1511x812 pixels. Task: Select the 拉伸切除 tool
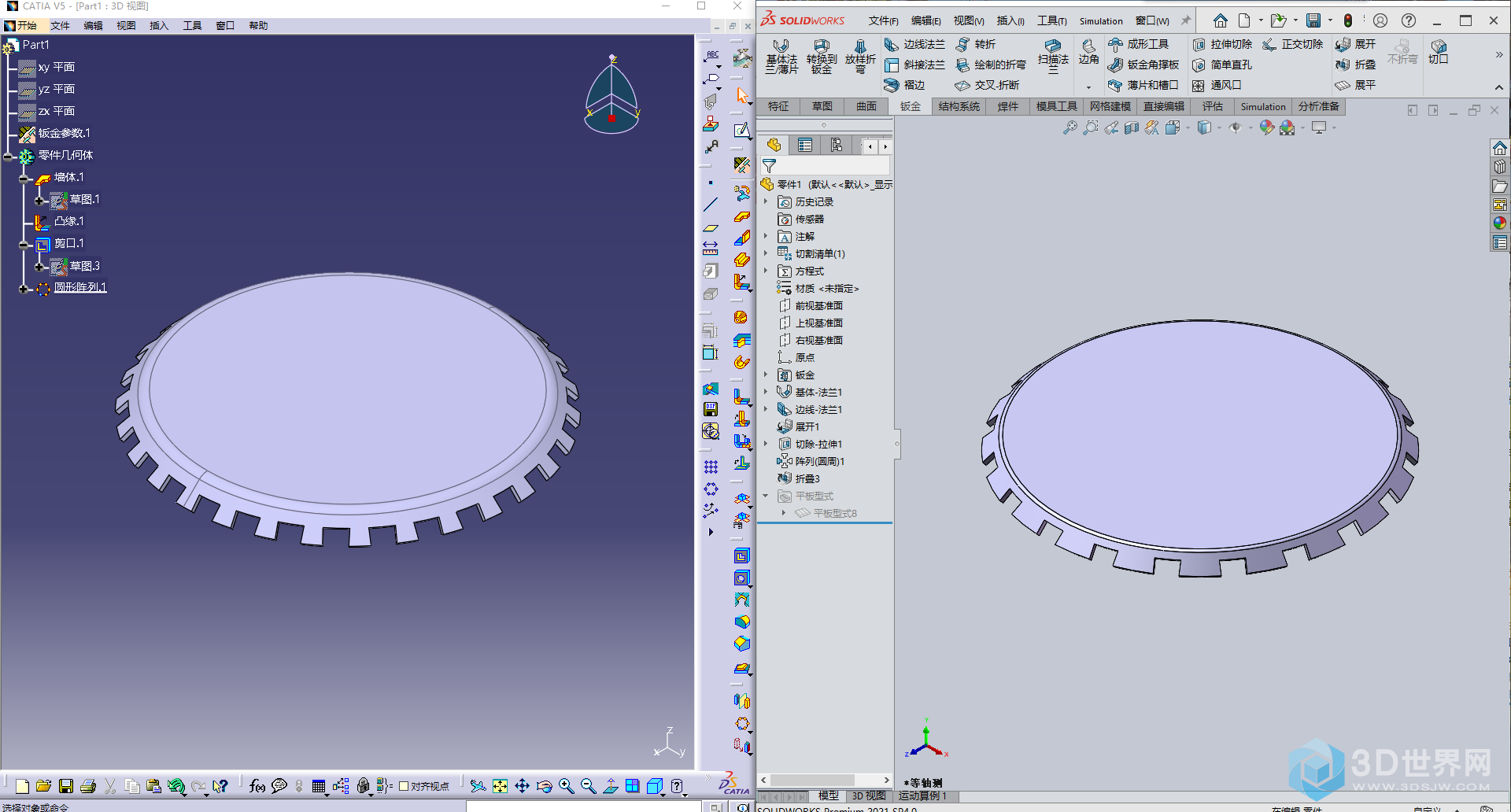pos(1222,45)
